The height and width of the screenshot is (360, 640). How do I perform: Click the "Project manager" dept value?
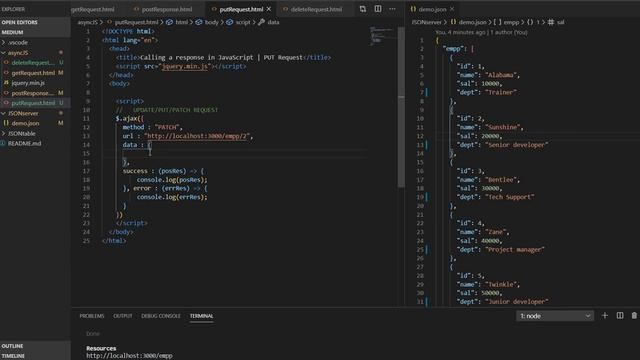[x=514, y=250]
